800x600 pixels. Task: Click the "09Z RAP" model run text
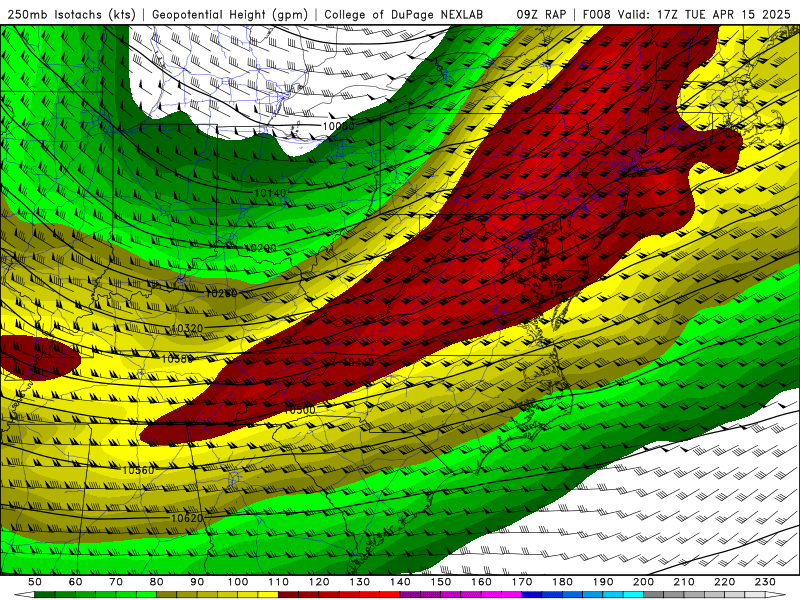pos(541,14)
